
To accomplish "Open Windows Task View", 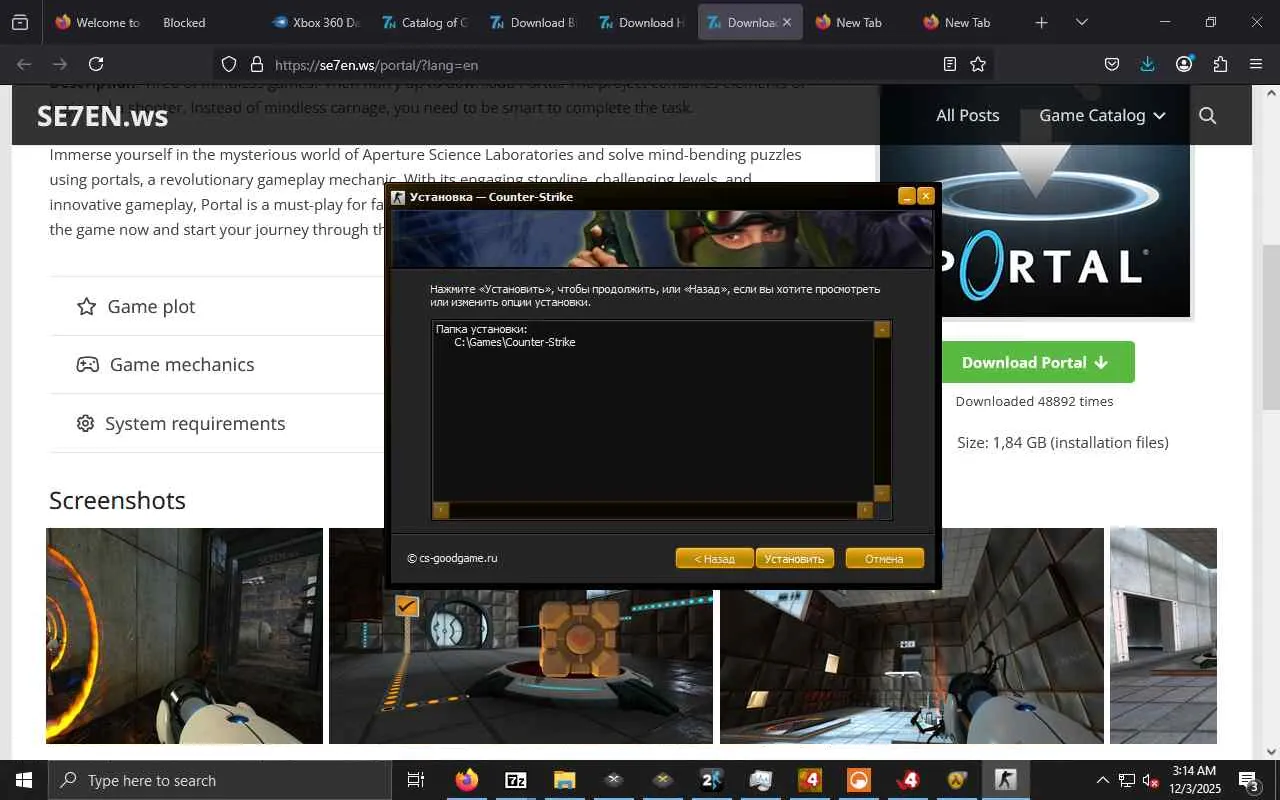I will tap(416, 780).
